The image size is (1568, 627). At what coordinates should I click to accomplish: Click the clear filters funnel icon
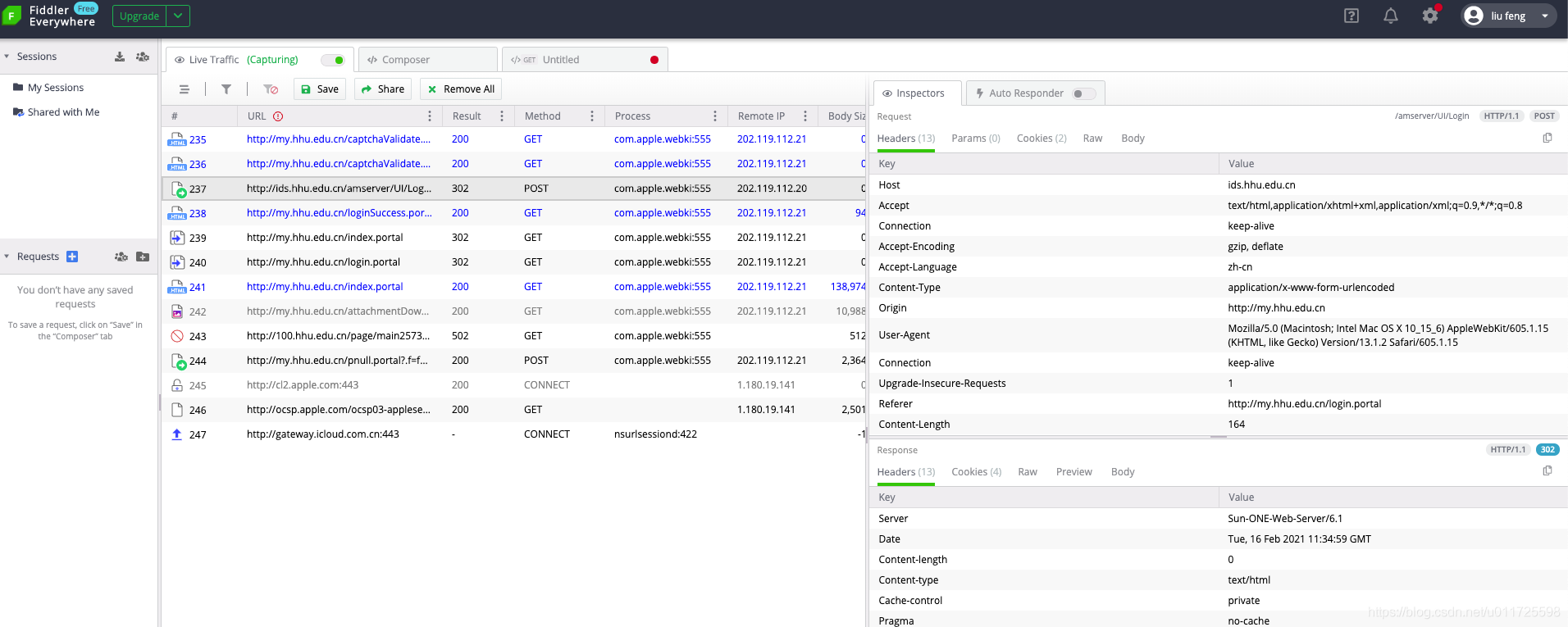pos(271,89)
